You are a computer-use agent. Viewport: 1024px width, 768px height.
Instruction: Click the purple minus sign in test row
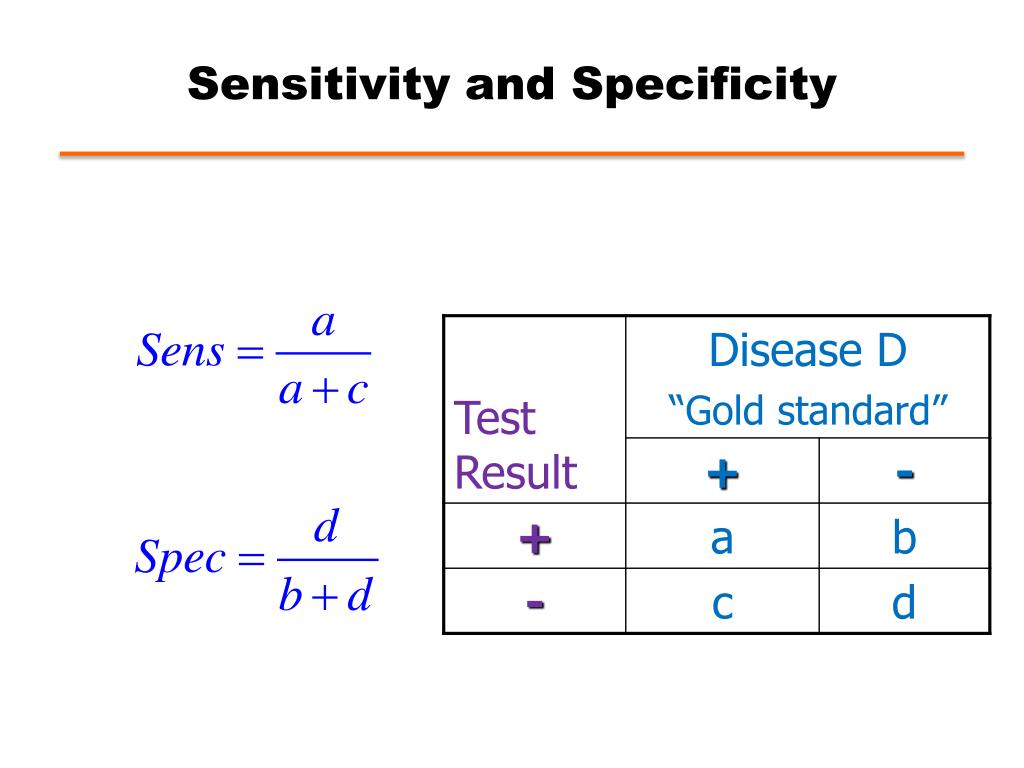tap(536, 603)
